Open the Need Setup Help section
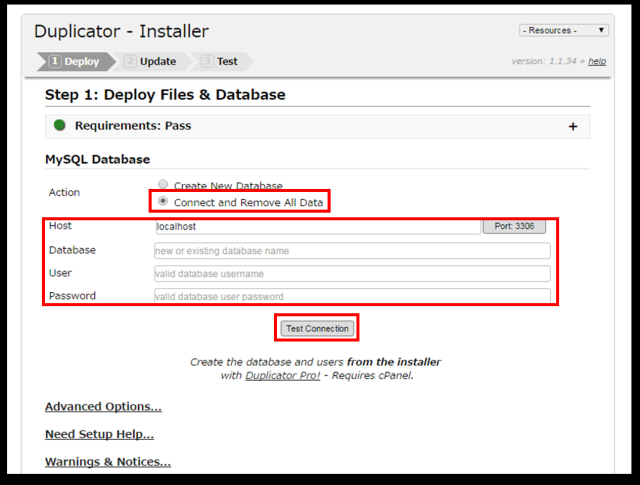640x485 pixels. (99, 434)
